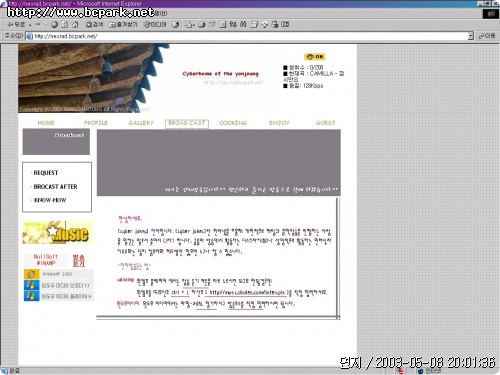Click the Print toolbar icon

tap(202, 24)
